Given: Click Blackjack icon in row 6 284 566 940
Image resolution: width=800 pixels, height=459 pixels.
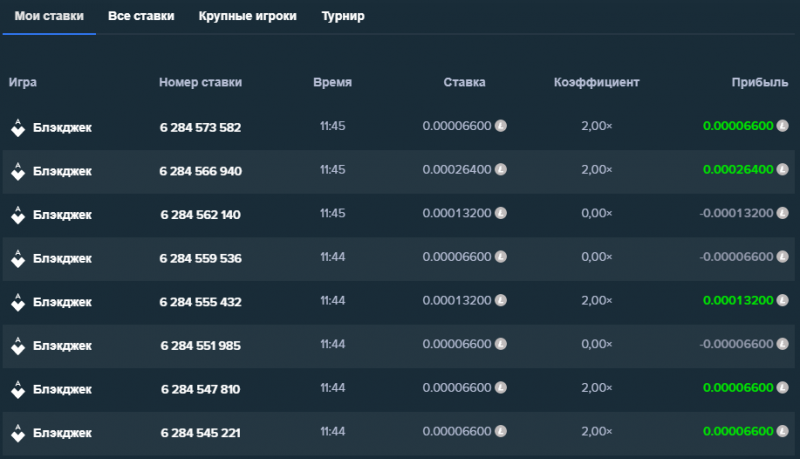Looking at the screenshot, I should point(18,171).
